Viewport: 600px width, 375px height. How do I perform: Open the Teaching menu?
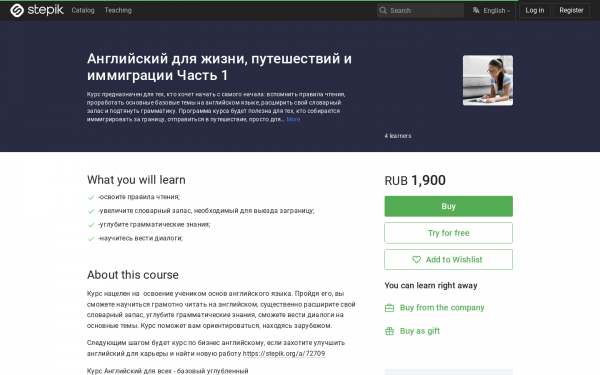point(118,10)
